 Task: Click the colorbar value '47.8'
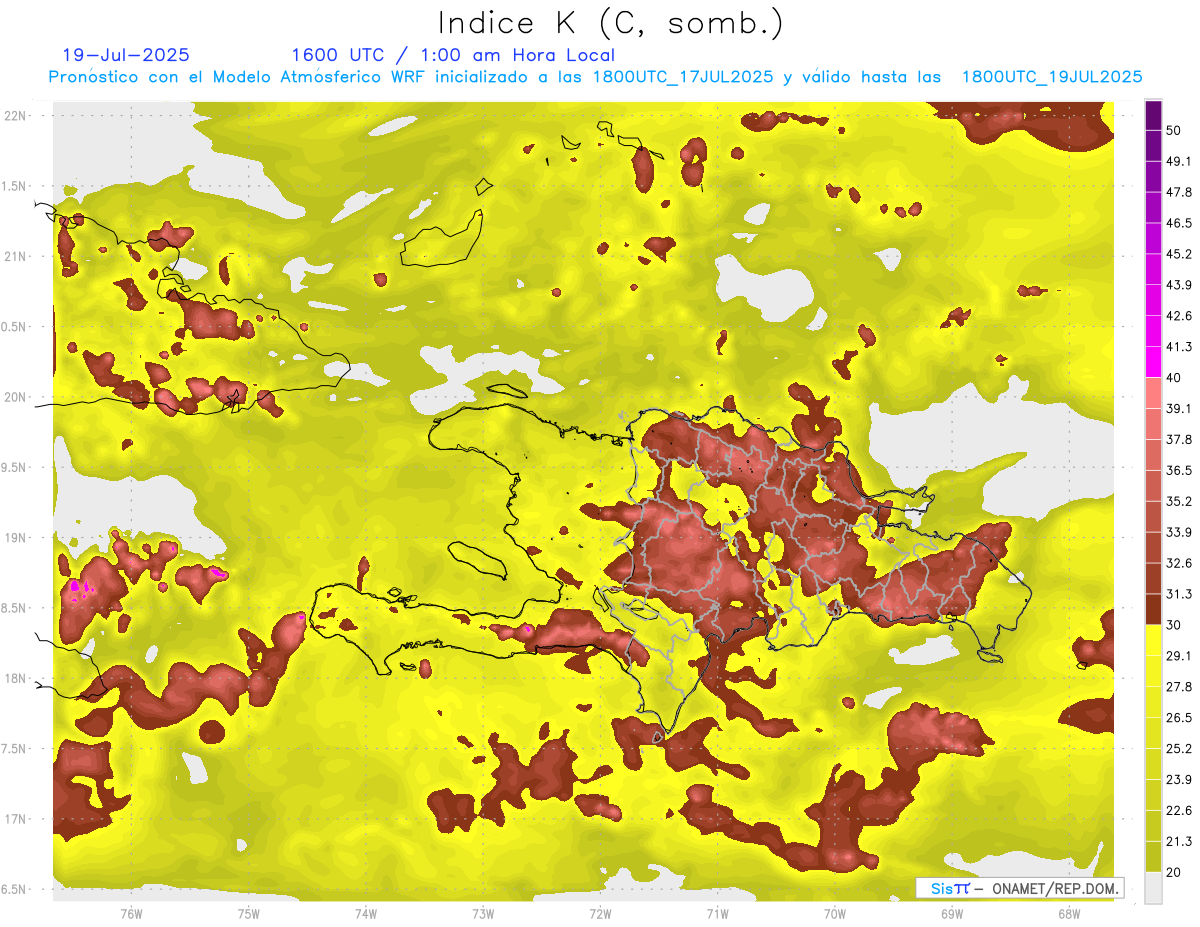point(1178,192)
